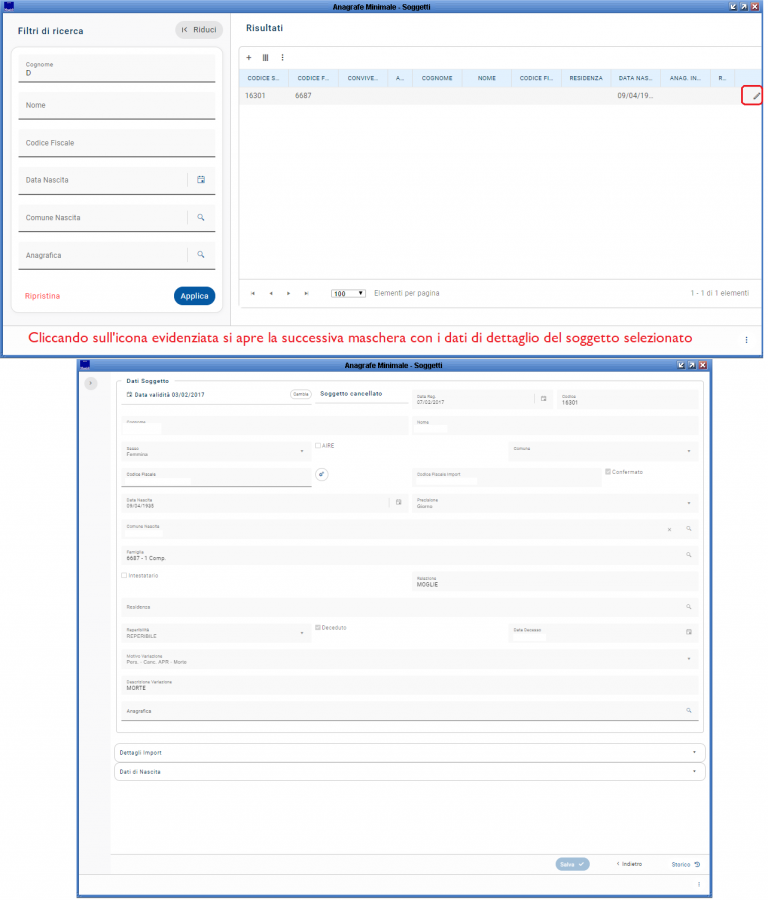Go to next page of results
This screenshot has height=900, width=768.
[290, 294]
